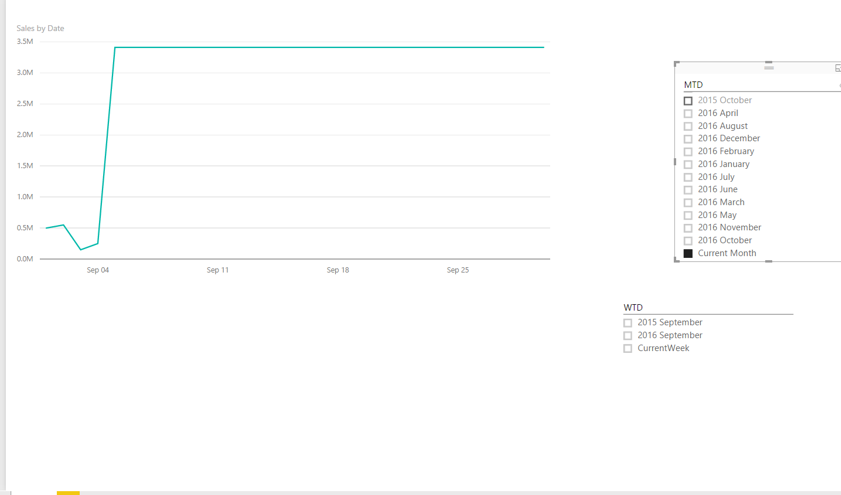Click the Sep 18 axis label
The height and width of the screenshot is (495, 841).
[x=338, y=270]
